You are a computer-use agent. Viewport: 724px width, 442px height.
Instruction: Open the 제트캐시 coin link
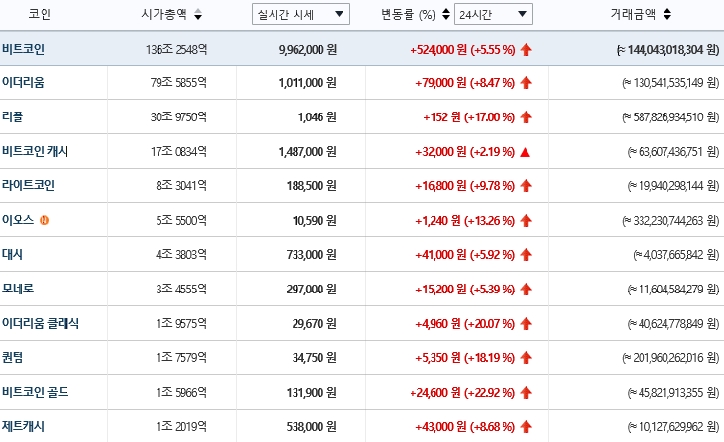click(23, 426)
